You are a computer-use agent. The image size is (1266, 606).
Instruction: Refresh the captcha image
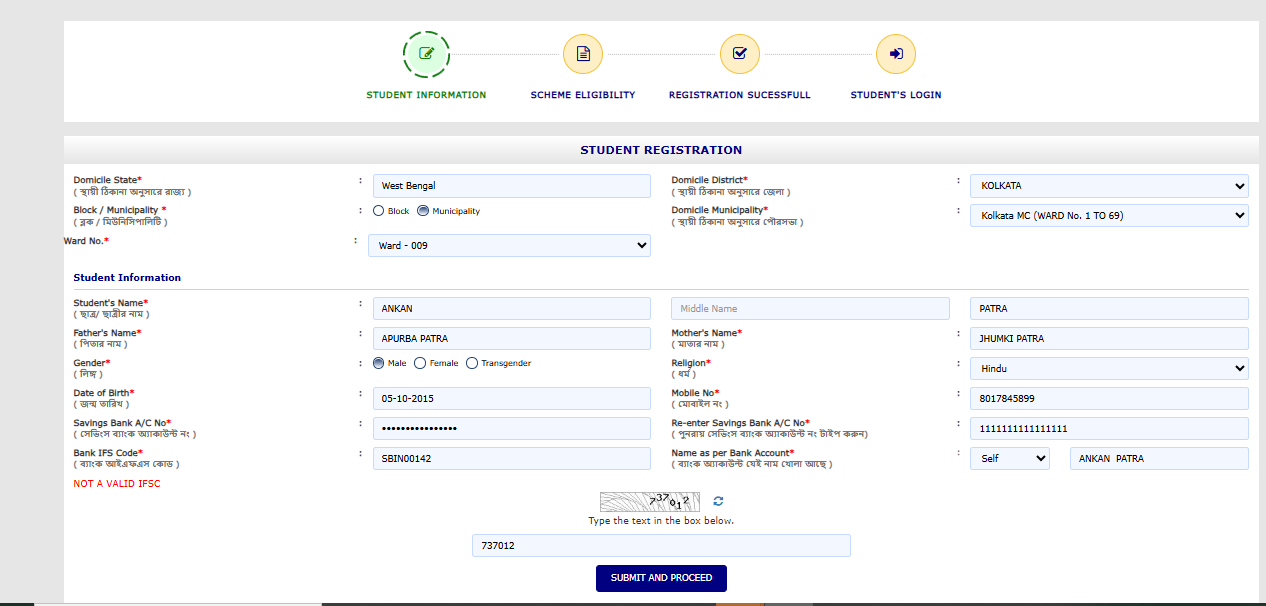tap(718, 501)
